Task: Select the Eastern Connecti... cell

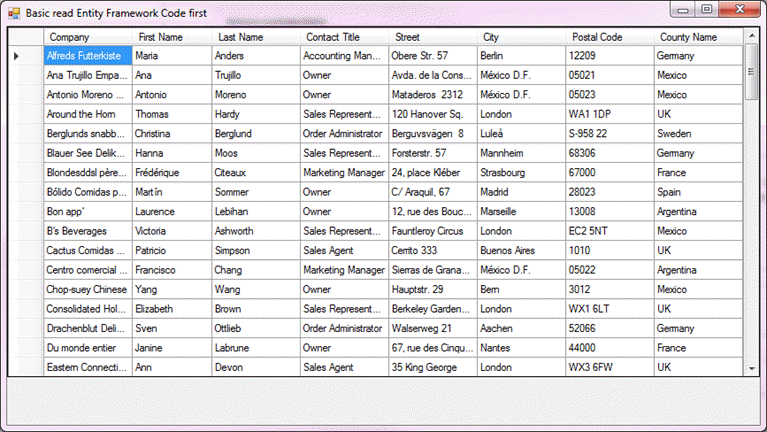Action: tap(88, 367)
